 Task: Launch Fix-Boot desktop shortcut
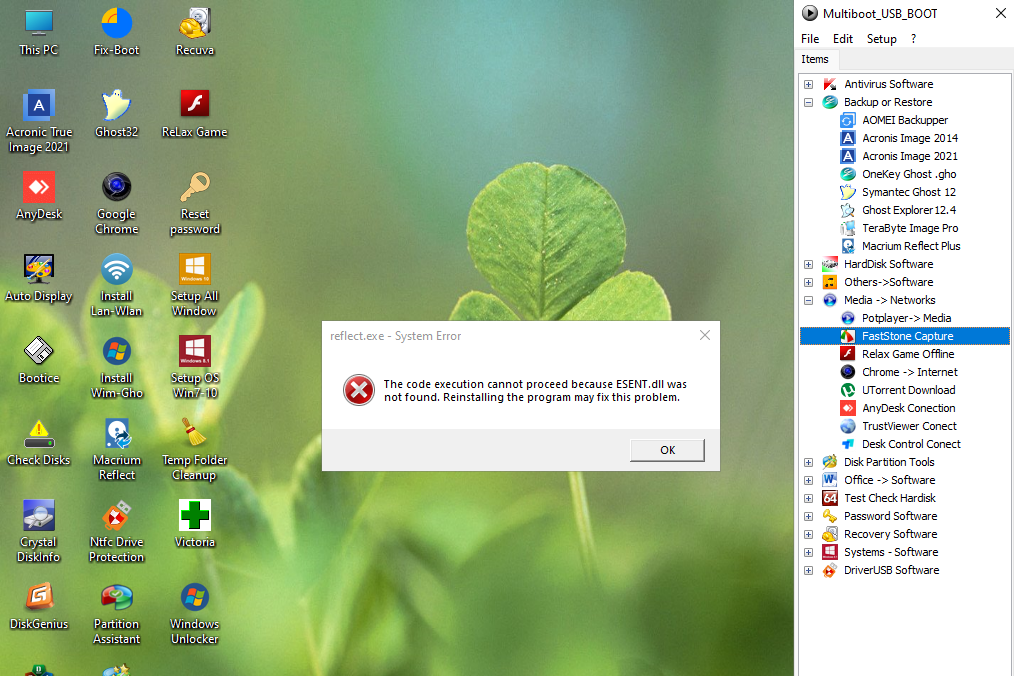(116, 32)
